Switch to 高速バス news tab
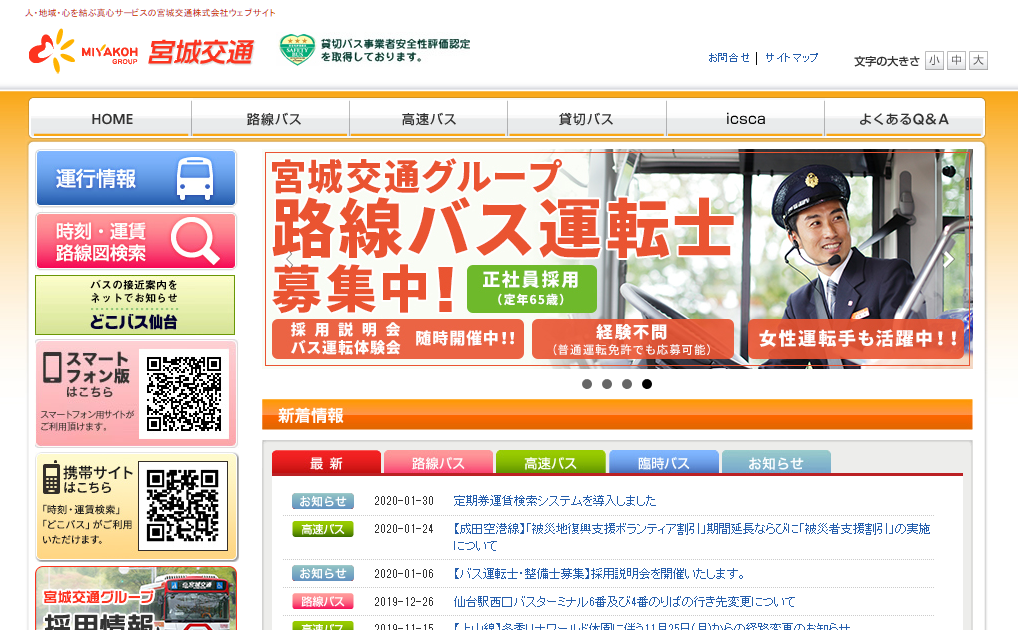 tap(551, 462)
